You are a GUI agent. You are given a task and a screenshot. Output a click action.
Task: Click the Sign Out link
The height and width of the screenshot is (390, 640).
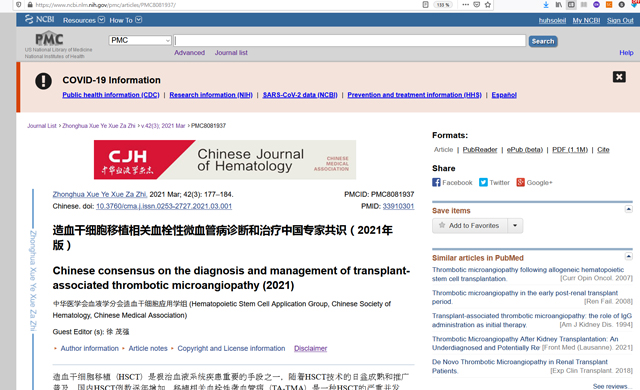pyautogui.click(x=620, y=20)
